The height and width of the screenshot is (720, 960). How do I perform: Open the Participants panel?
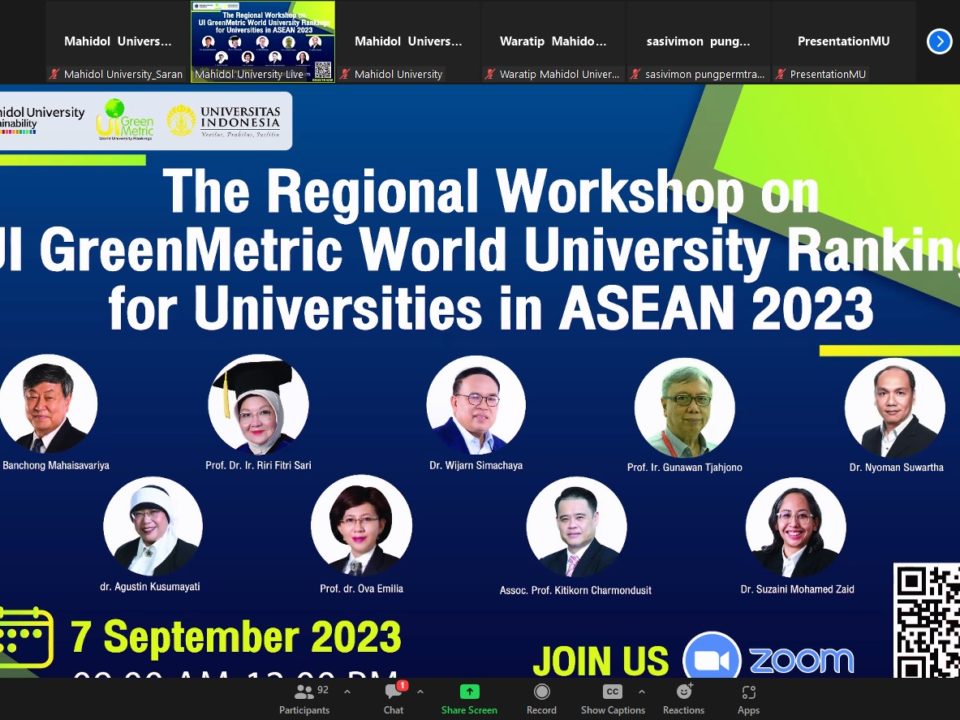pyautogui.click(x=304, y=699)
